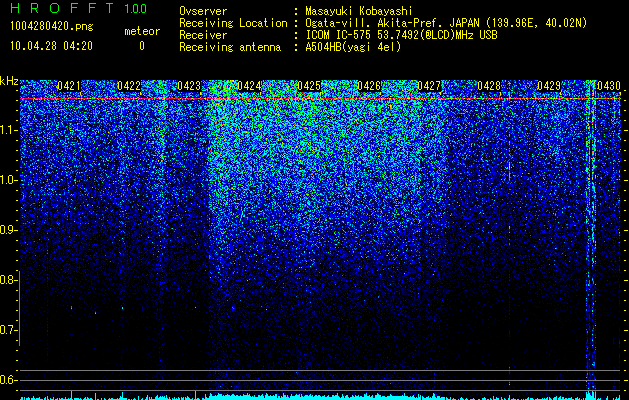Click the 0425 time marker
Screen dimensions: 629x400
[309, 86]
